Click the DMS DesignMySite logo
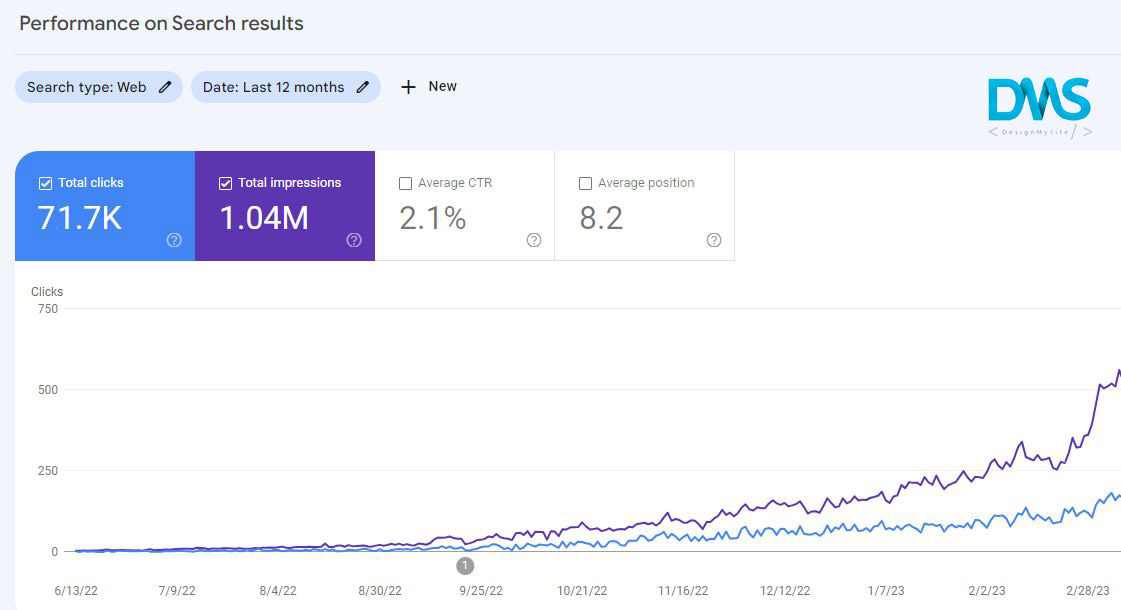This screenshot has height=610, width=1121. coord(1040,107)
